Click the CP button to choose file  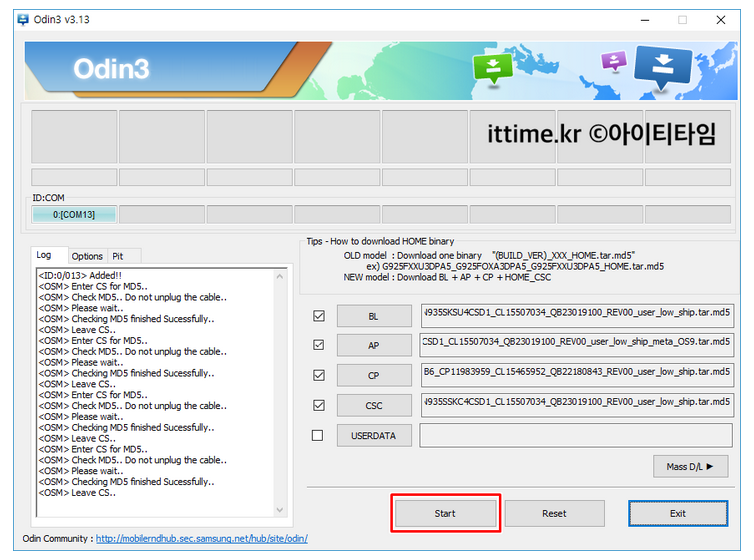coord(374,375)
